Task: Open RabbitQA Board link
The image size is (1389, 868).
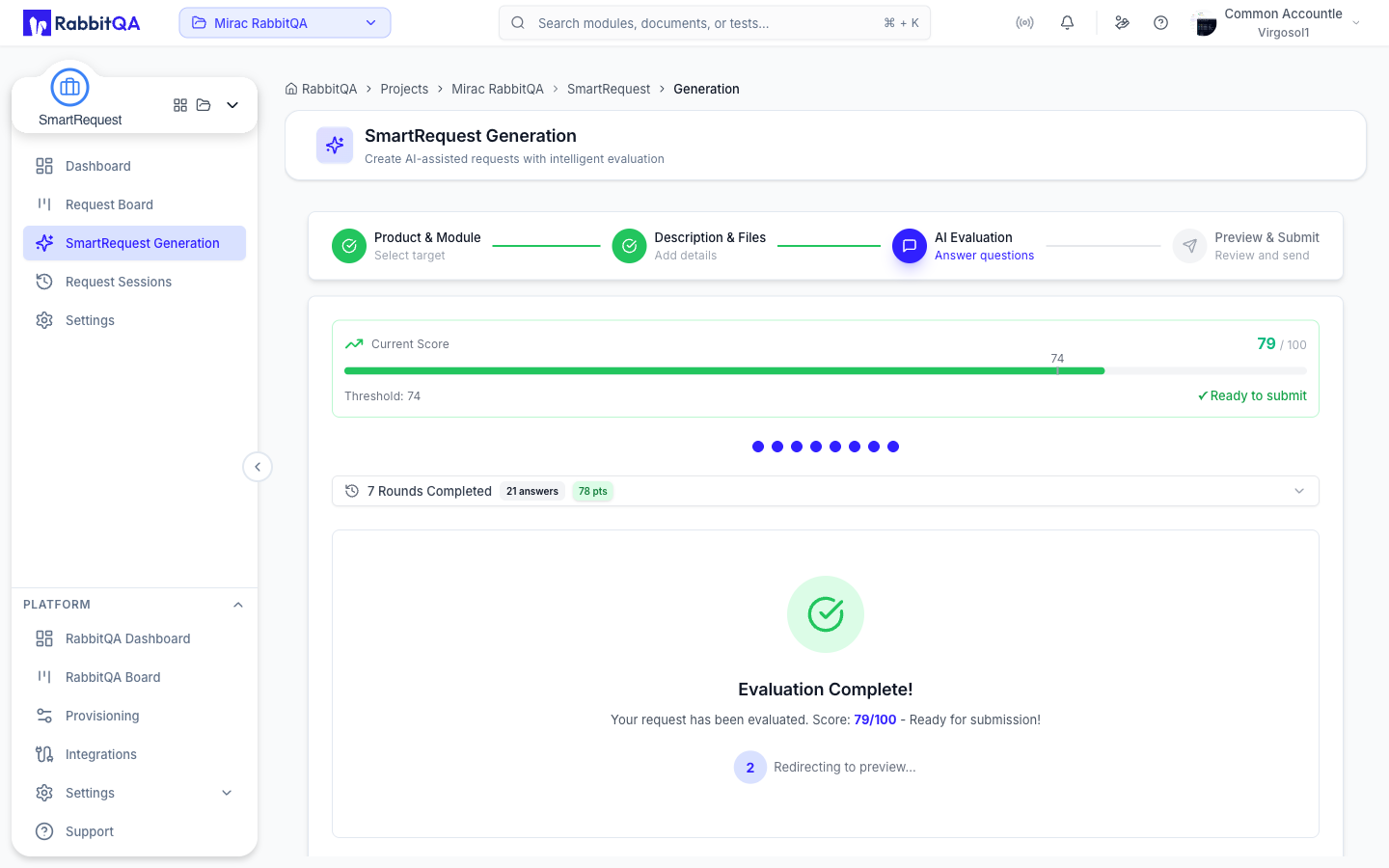Action: point(134,677)
